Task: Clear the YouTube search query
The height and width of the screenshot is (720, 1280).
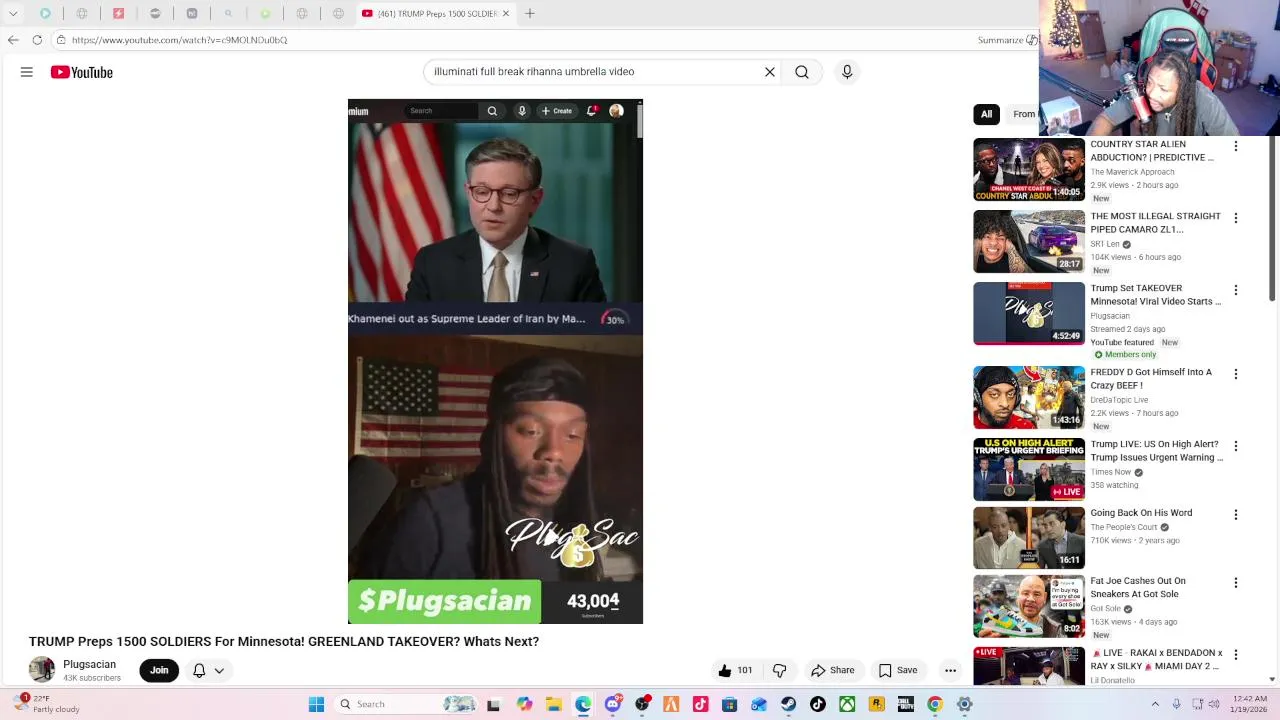Action: [x=770, y=72]
